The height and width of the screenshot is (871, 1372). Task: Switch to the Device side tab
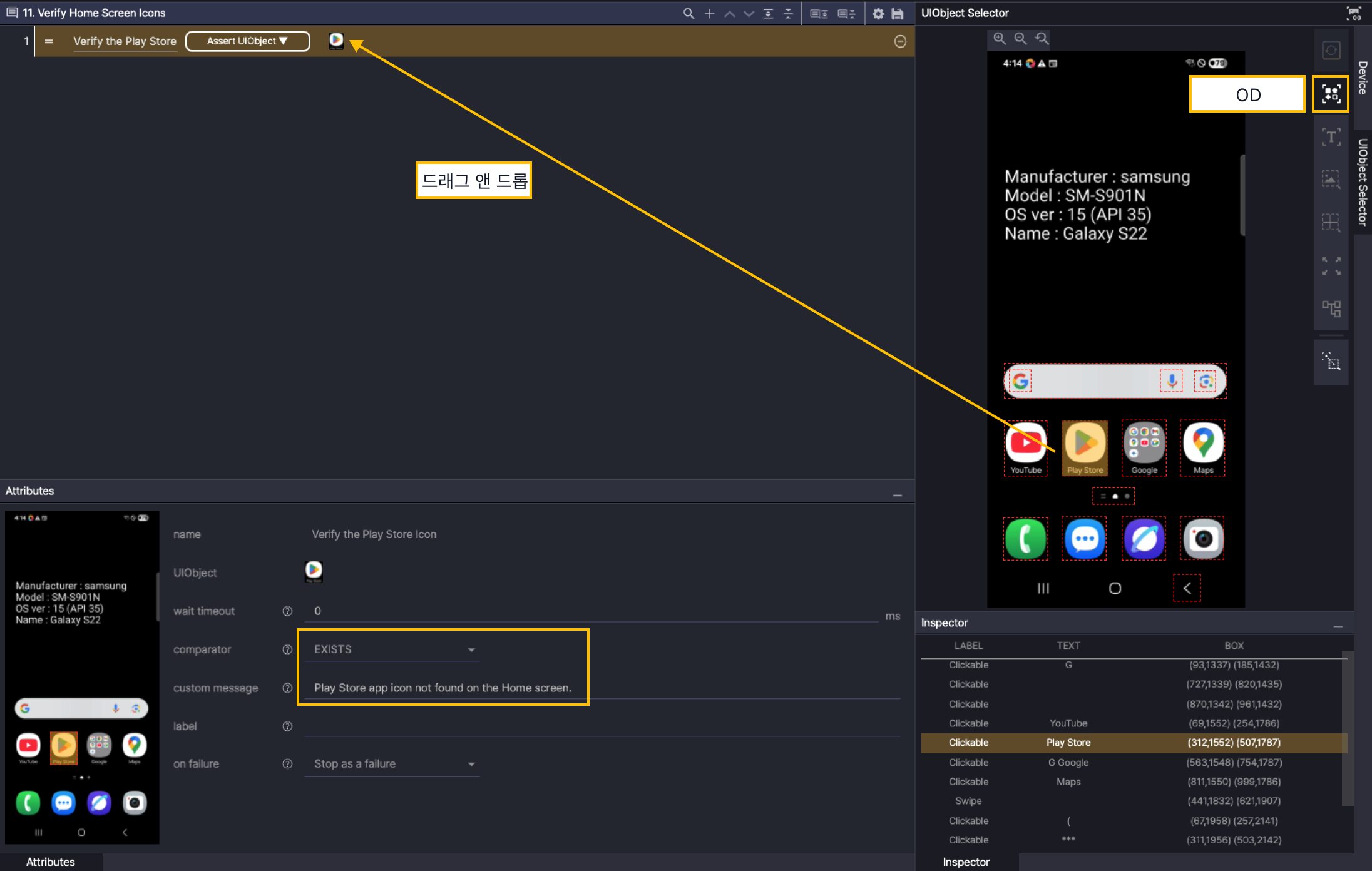pos(1363,77)
